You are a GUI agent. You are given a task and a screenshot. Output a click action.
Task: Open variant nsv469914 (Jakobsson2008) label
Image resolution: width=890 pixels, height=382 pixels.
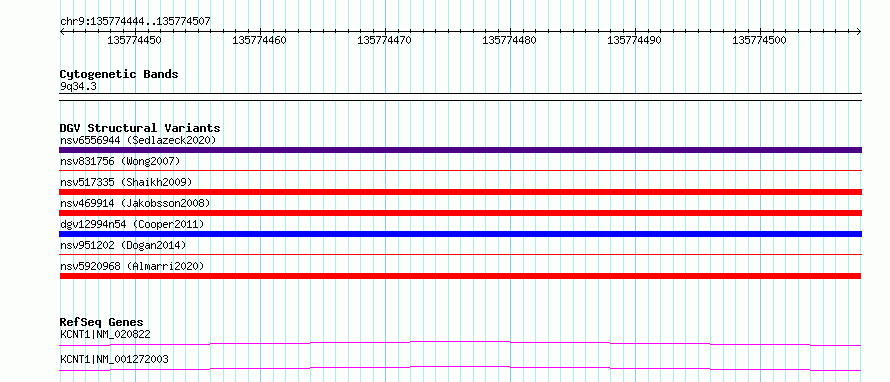[135, 203]
